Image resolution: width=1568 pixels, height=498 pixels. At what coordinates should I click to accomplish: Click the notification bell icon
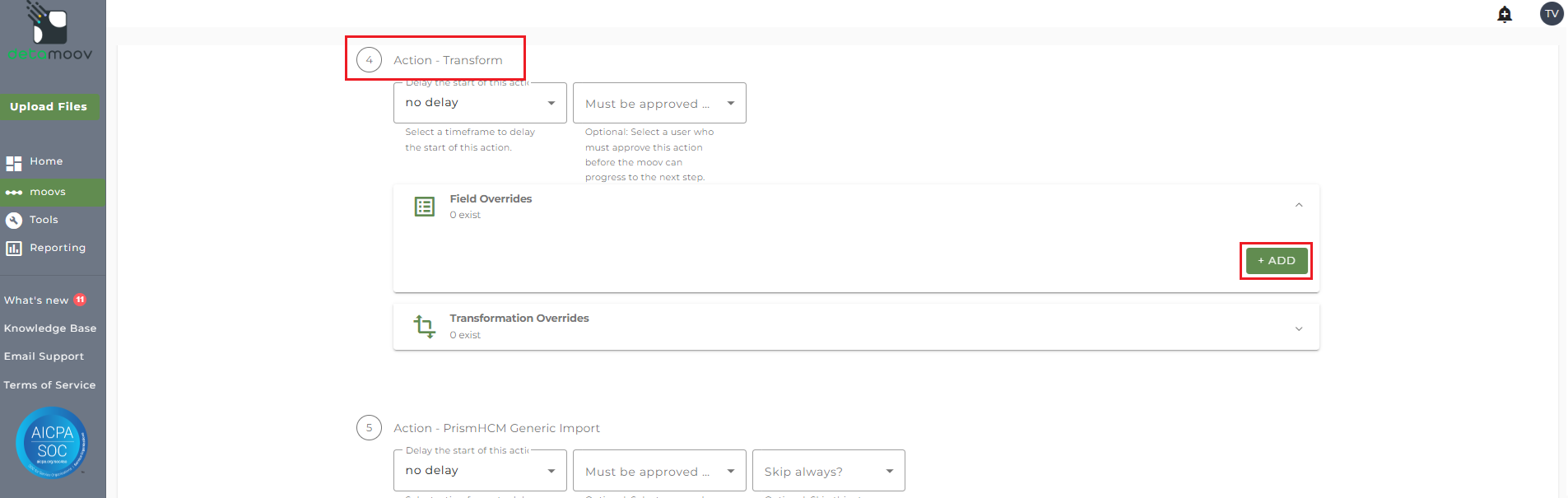point(1505,14)
